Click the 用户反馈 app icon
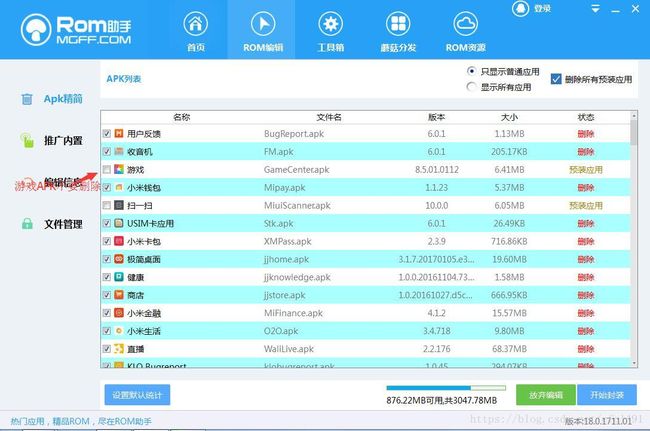 tap(119, 133)
